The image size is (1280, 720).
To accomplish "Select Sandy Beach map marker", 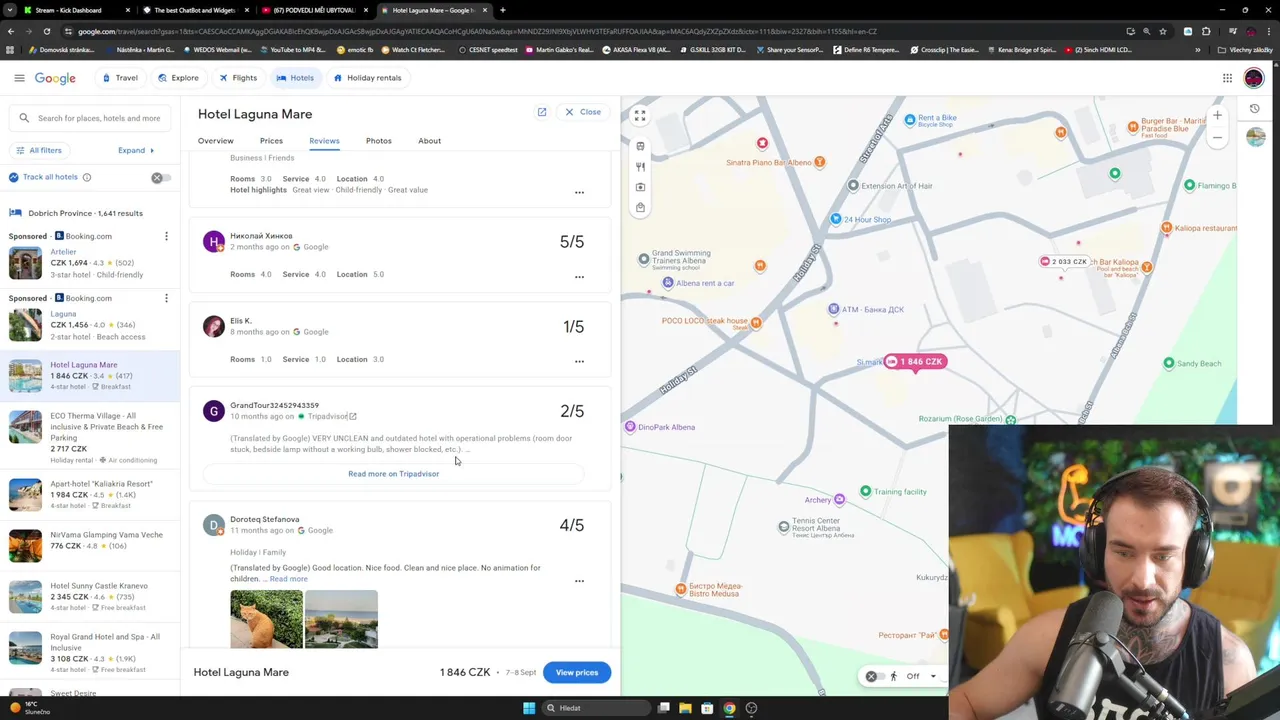I will coord(1169,363).
